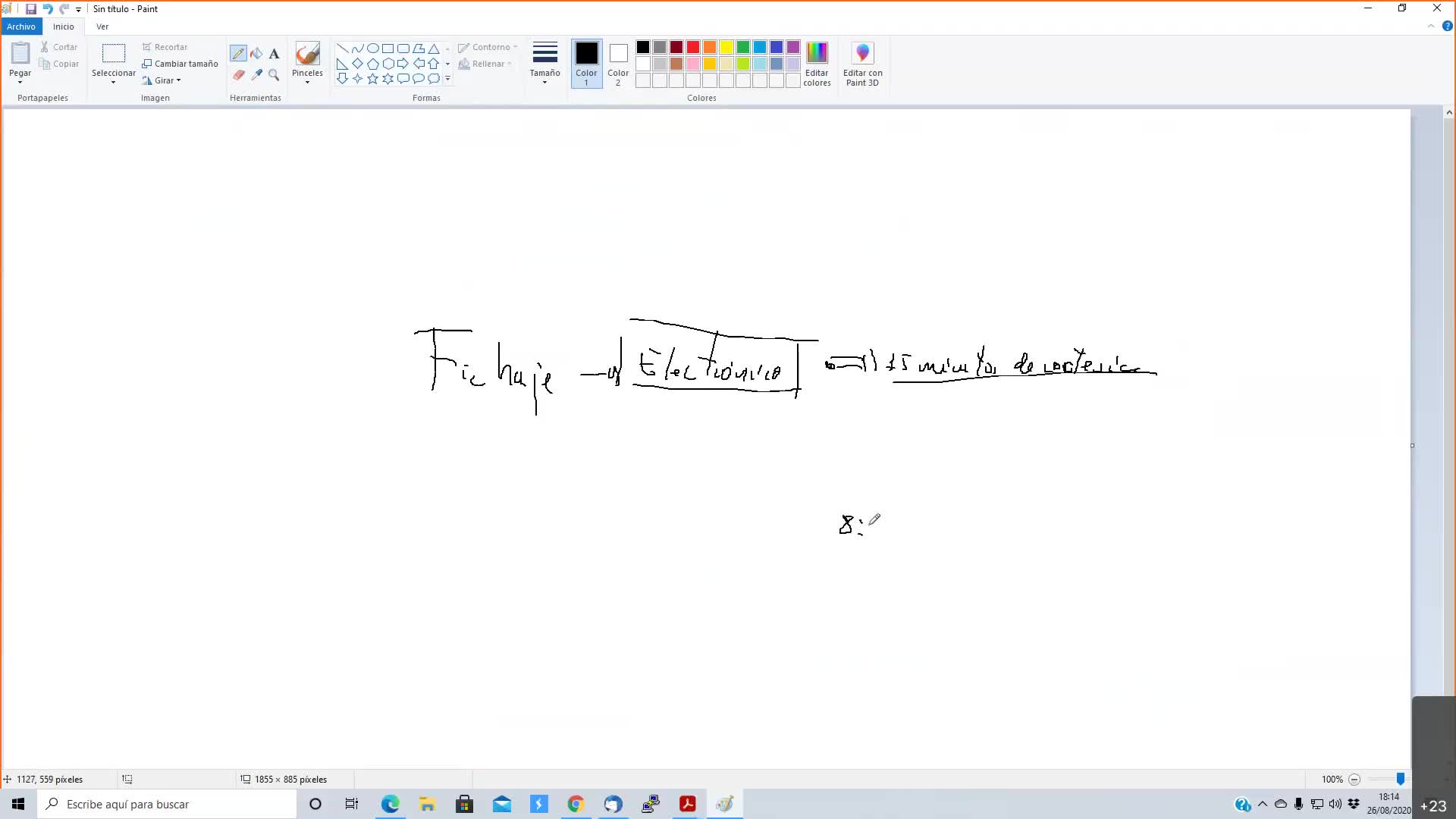
Task: Choose the Five-point star shape
Action: (372, 78)
